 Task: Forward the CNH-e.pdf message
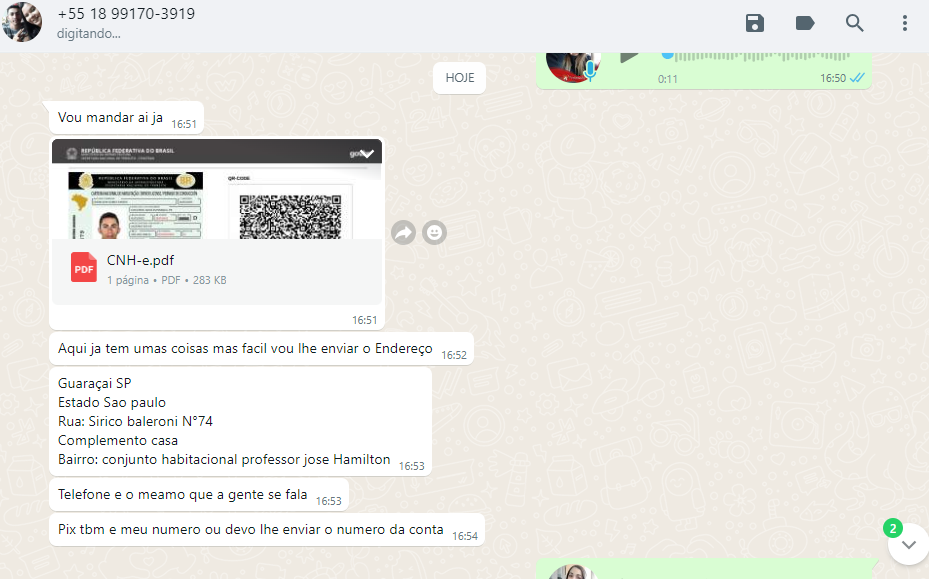tap(403, 233)
